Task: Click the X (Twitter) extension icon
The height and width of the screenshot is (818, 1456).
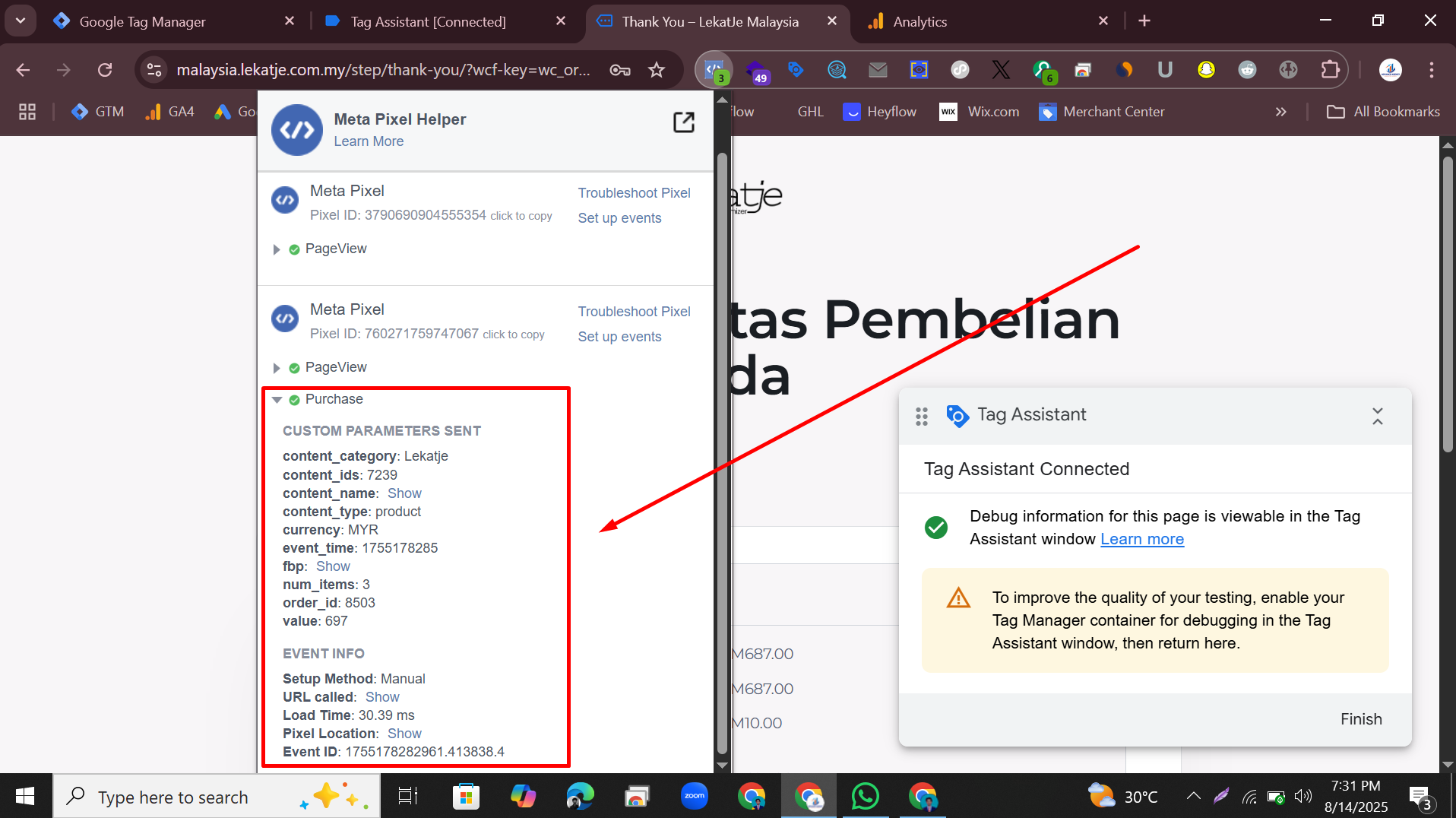Action: tap(1001, 69)
